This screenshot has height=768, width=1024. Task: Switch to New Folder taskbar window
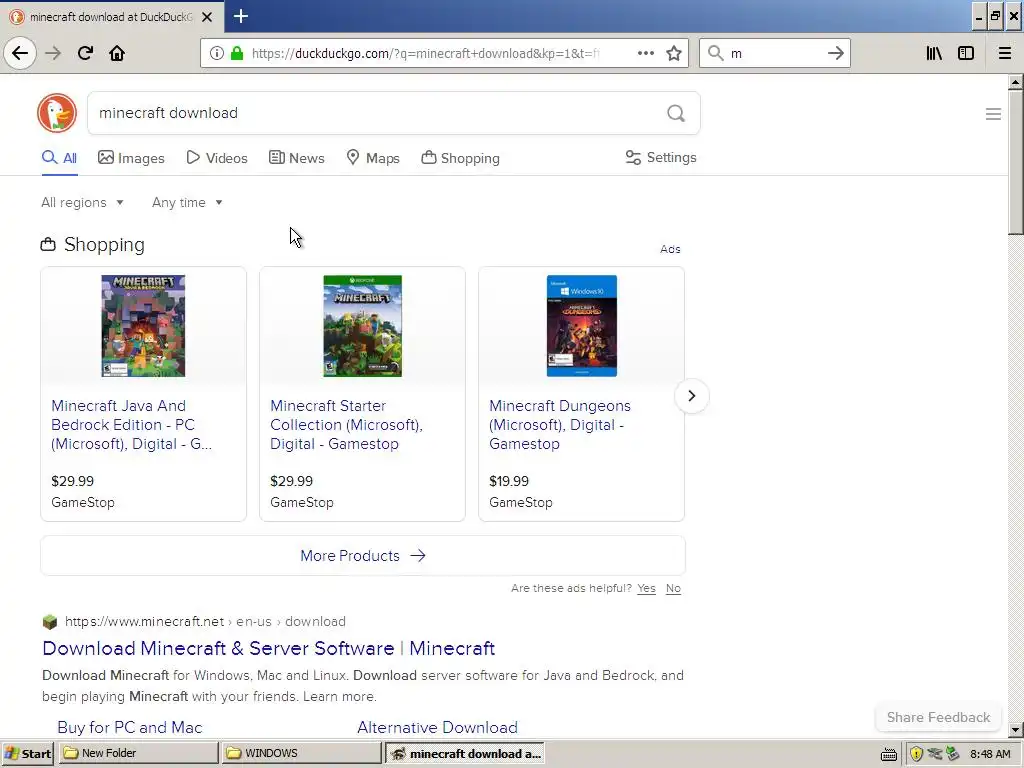[x=138, y=753]
